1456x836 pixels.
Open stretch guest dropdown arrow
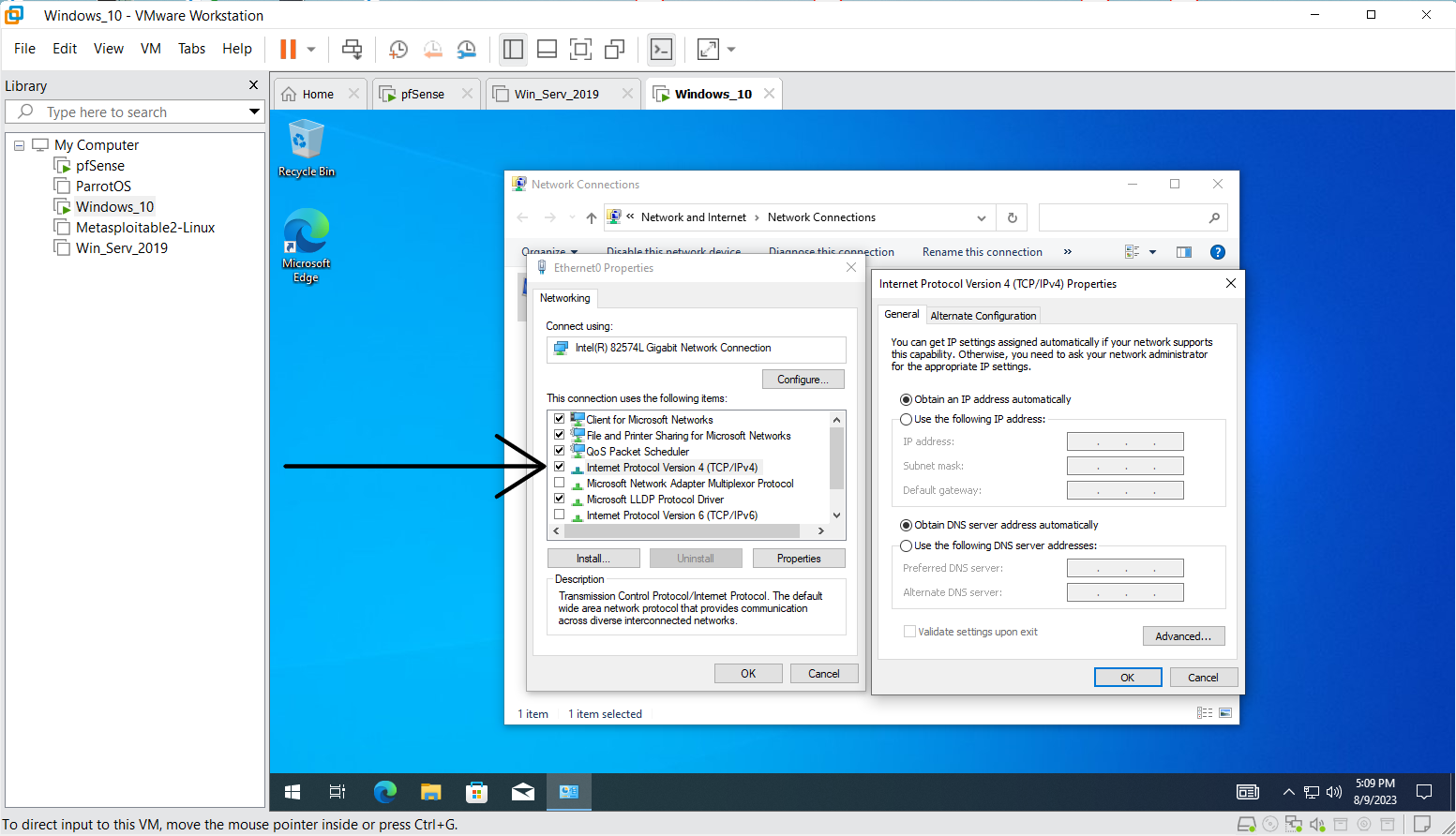[731, 49]
